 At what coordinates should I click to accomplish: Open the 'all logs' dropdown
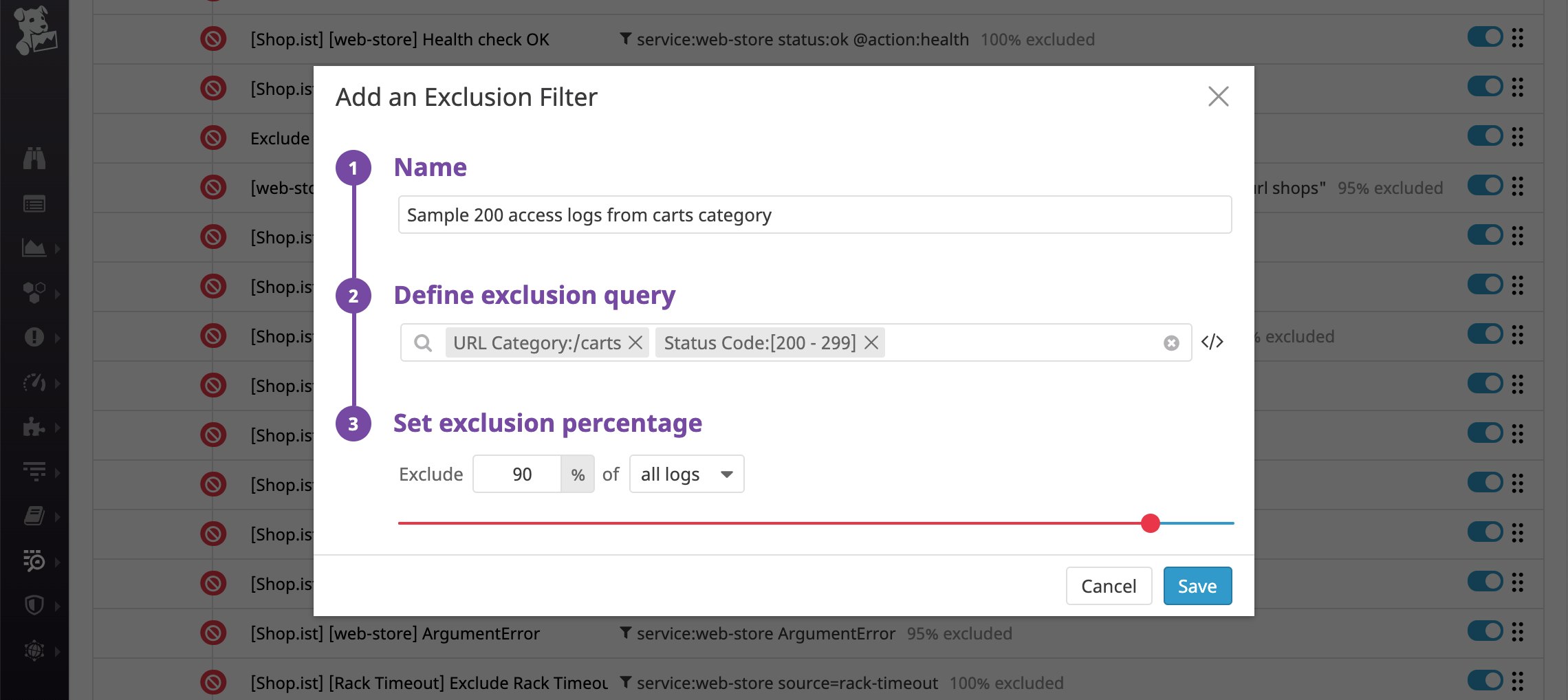pyautogui.click(x=686, y=474)
